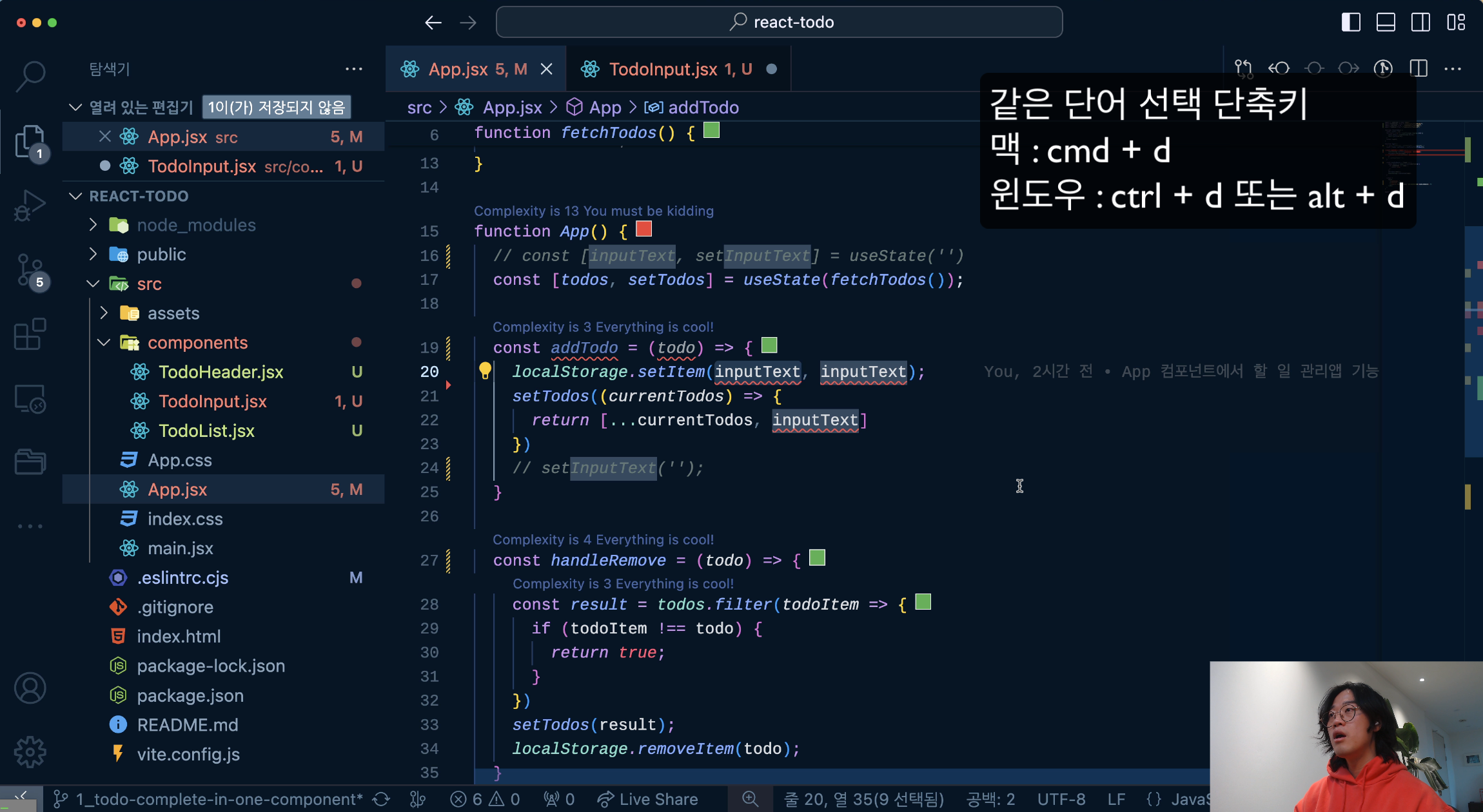
Task: Open Source Control view with 5 badge
Action: (x=30, y=271)
